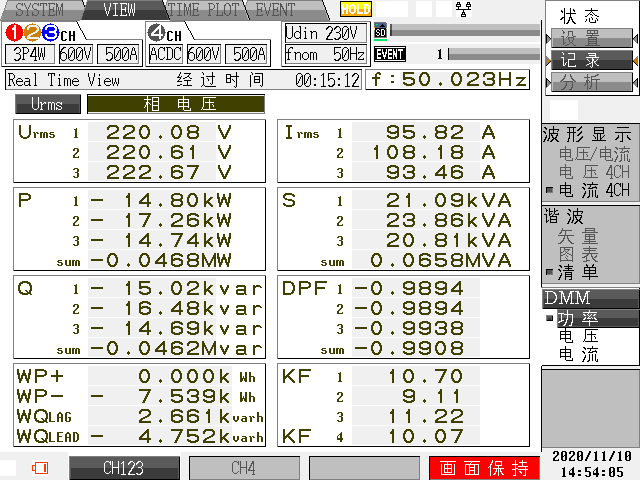
Task: Open the 相电压 voltage type selector
Action: (175, 104)
